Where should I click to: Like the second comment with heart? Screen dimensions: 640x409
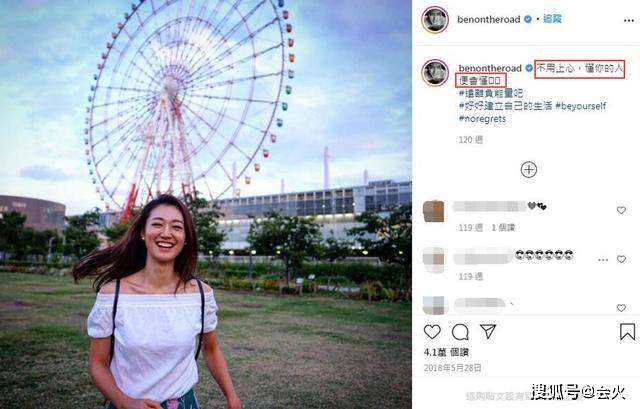tap(621, 259)
